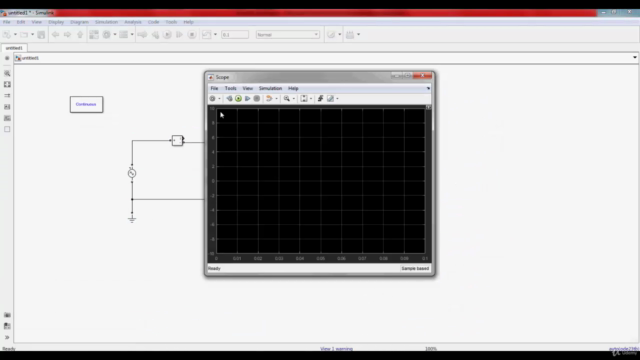This screenshot has width=640, height=360.
Task: Open the New Model toolbar icon
Action: 7,35
